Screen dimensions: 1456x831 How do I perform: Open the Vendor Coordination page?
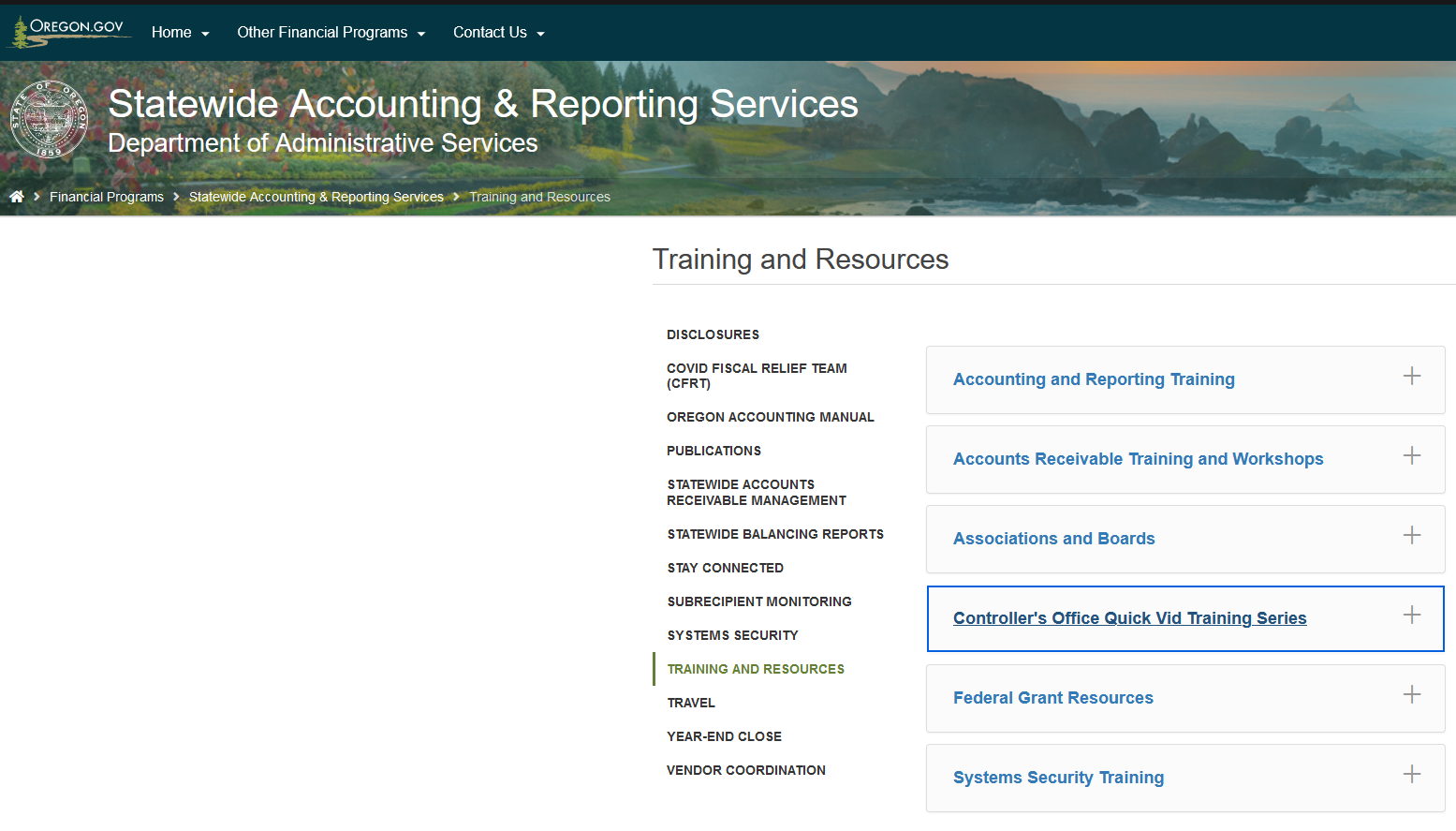(745, 770)
